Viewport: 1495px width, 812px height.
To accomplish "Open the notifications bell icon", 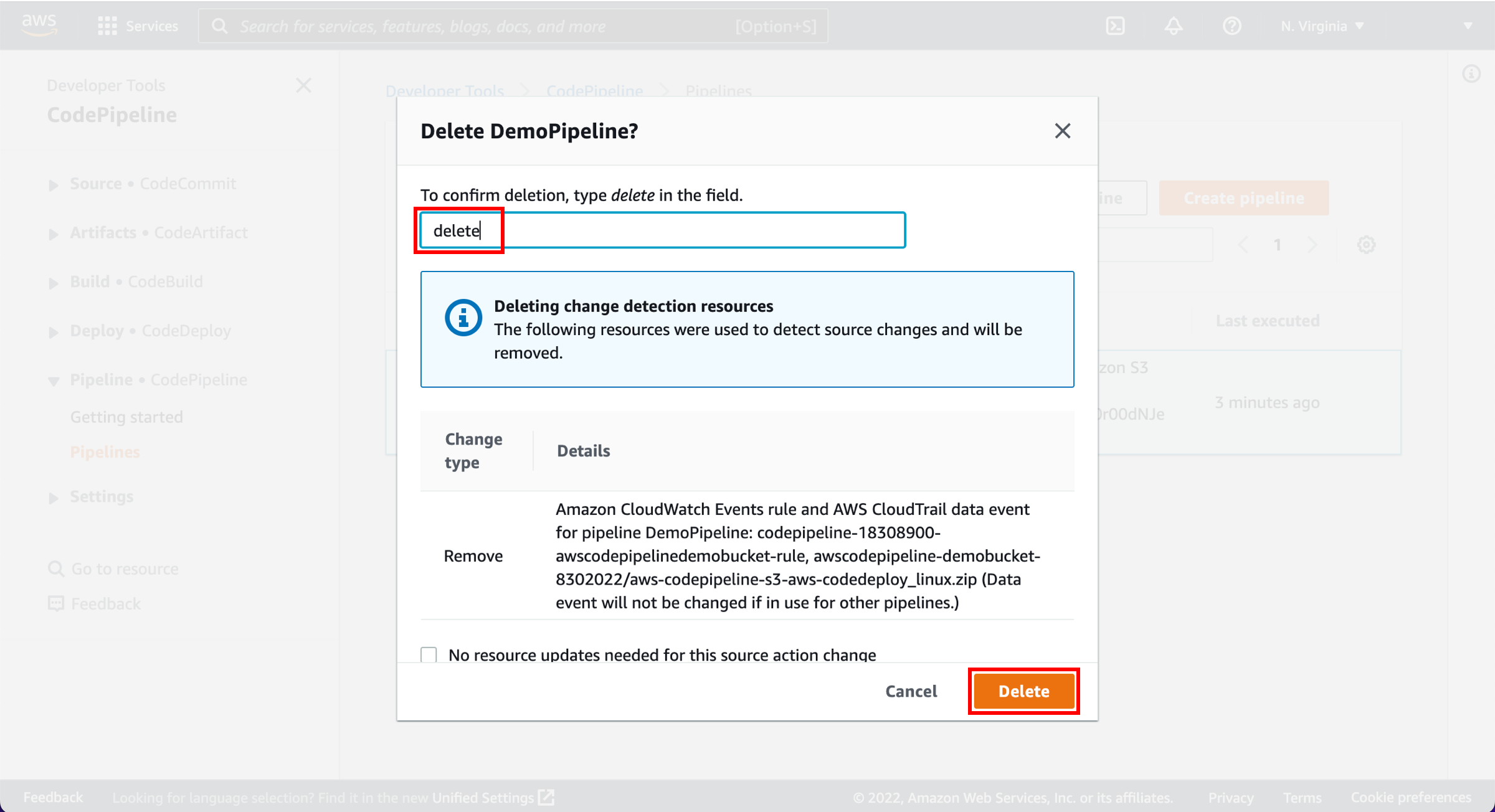I will [1174, 26].
